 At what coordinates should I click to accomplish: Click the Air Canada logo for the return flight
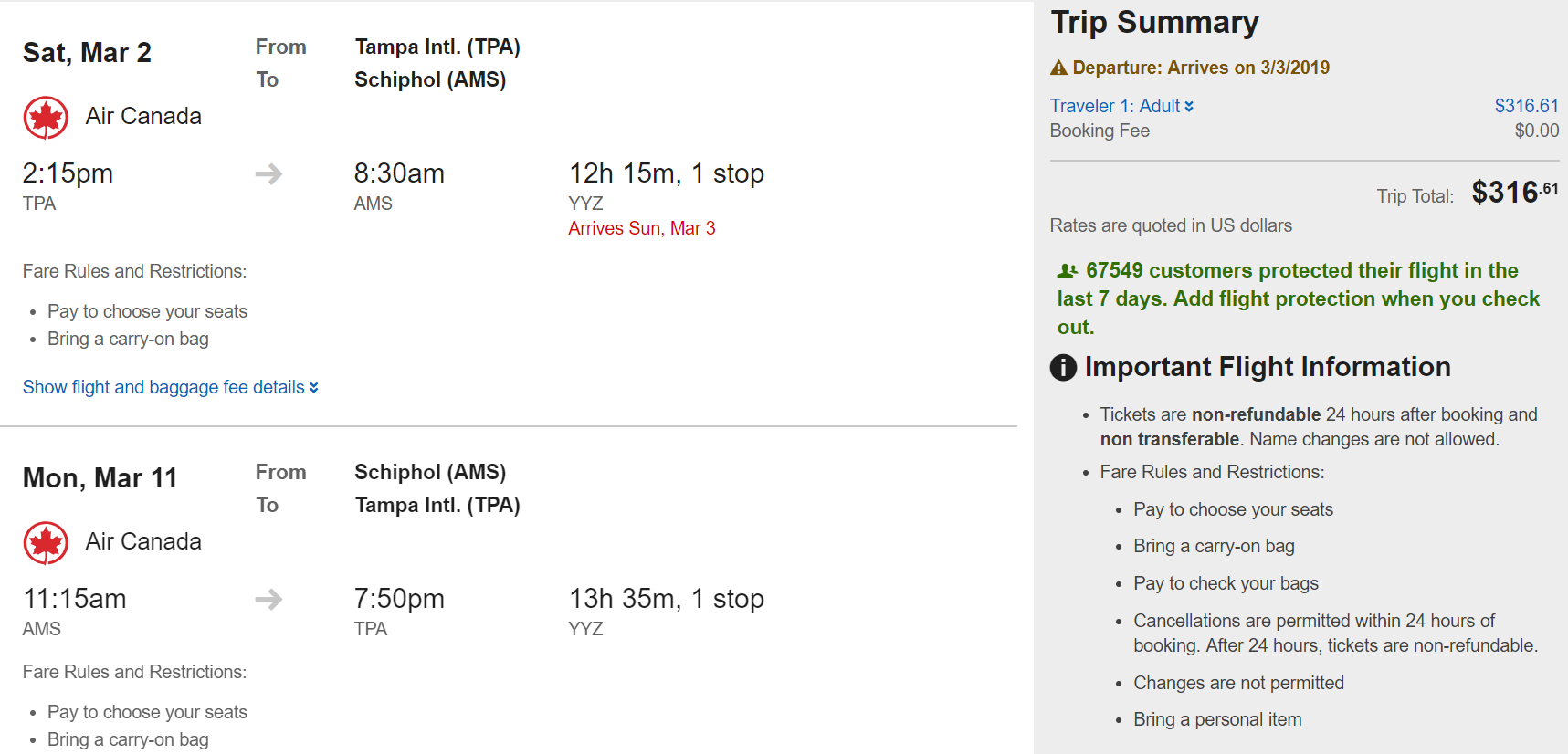click(x=46, y=543)
